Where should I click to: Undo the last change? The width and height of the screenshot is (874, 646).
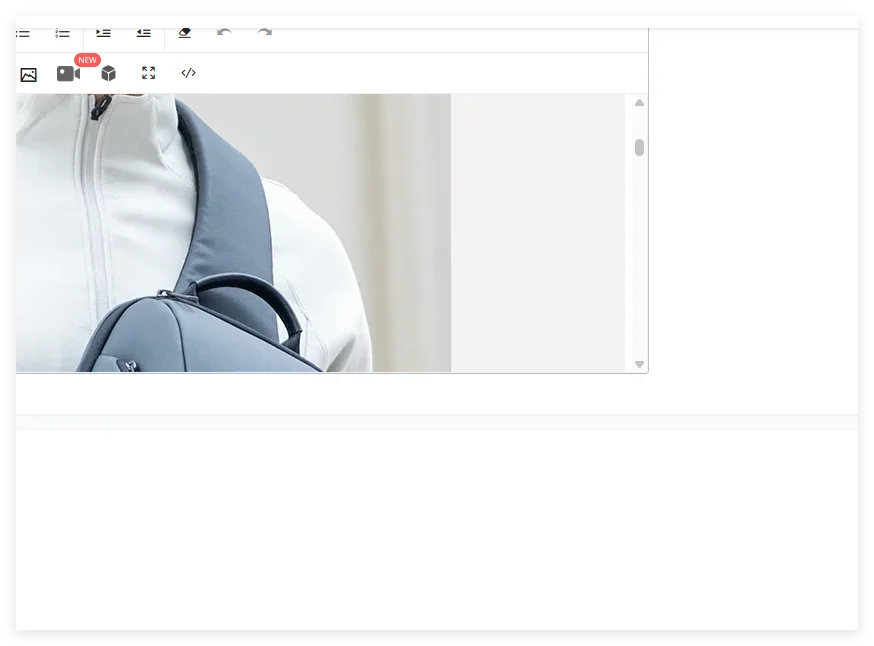click(225, 32)
